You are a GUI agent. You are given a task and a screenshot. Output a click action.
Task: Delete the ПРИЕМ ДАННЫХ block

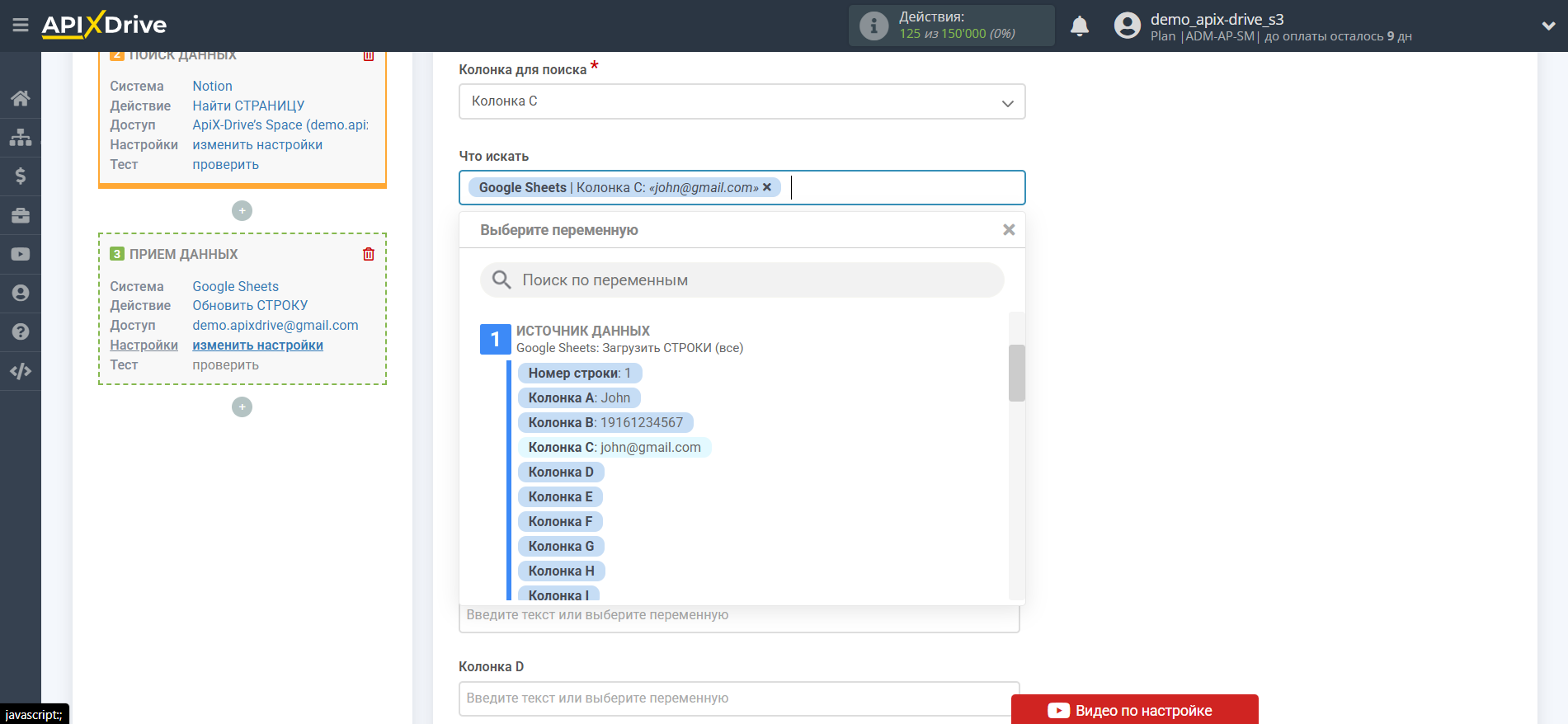[x=369, y=254]
